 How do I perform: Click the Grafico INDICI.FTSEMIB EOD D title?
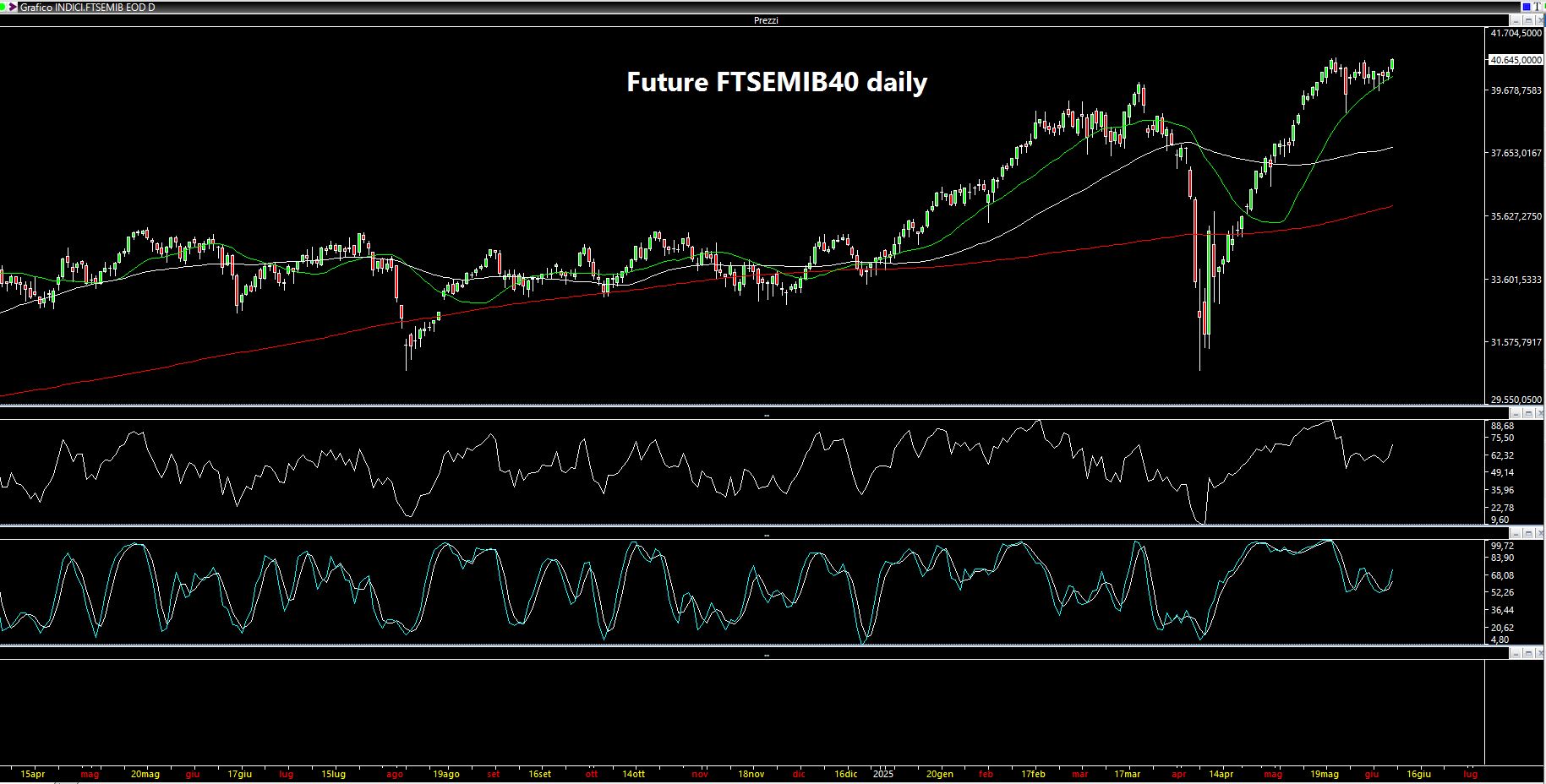[x=87, y=7]
